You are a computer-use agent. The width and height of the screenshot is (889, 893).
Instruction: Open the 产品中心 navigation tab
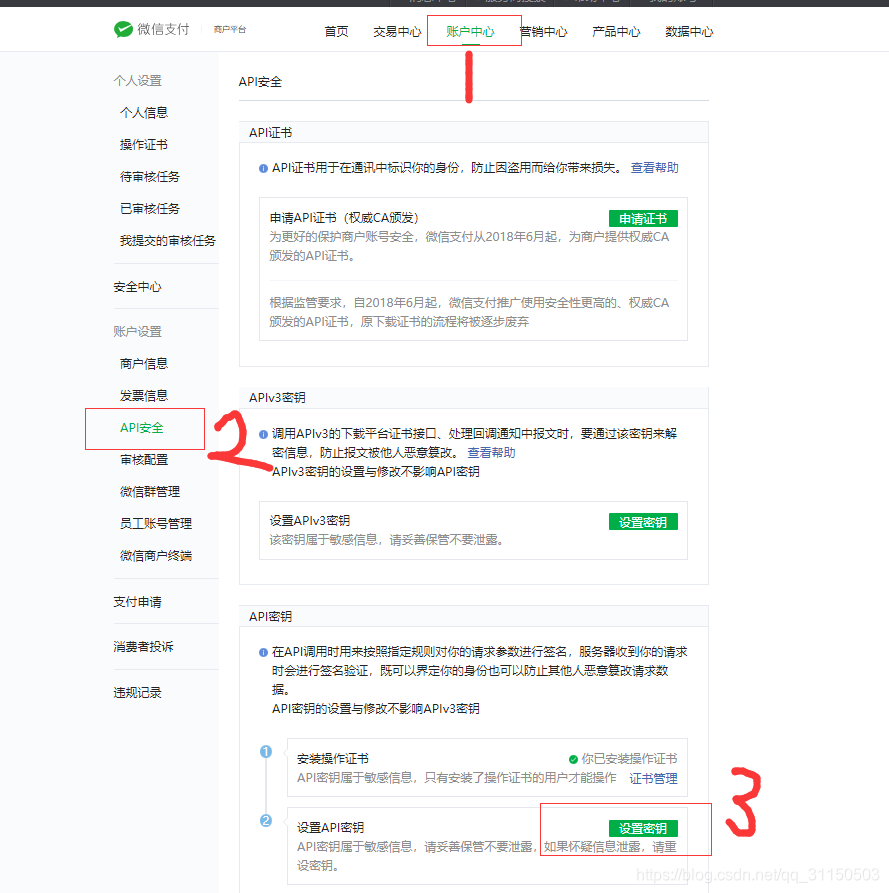pyautogui.click(x=616, y=31)
